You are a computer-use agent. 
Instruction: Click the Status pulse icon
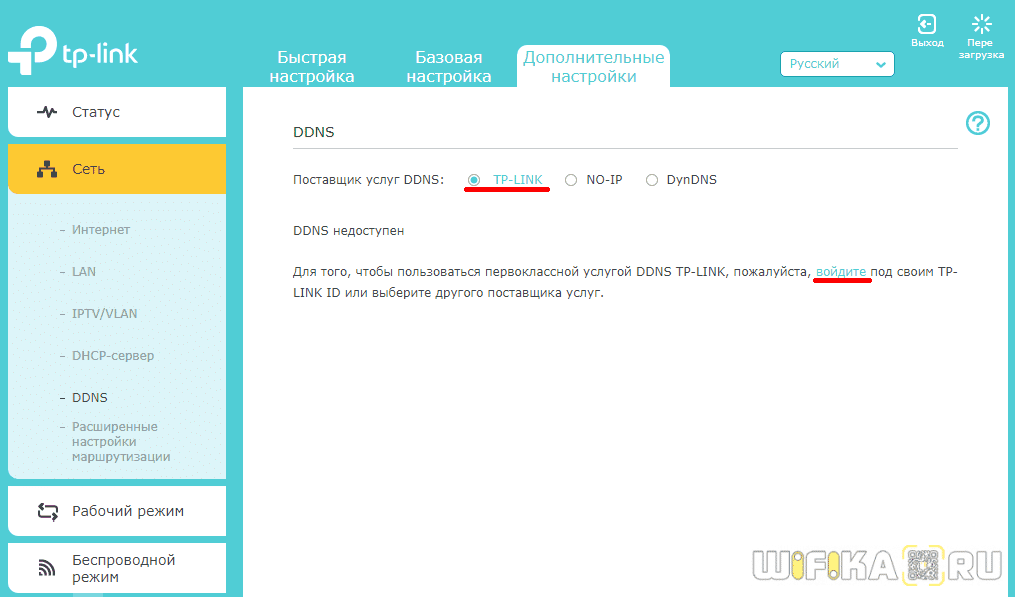pos(47,112)
